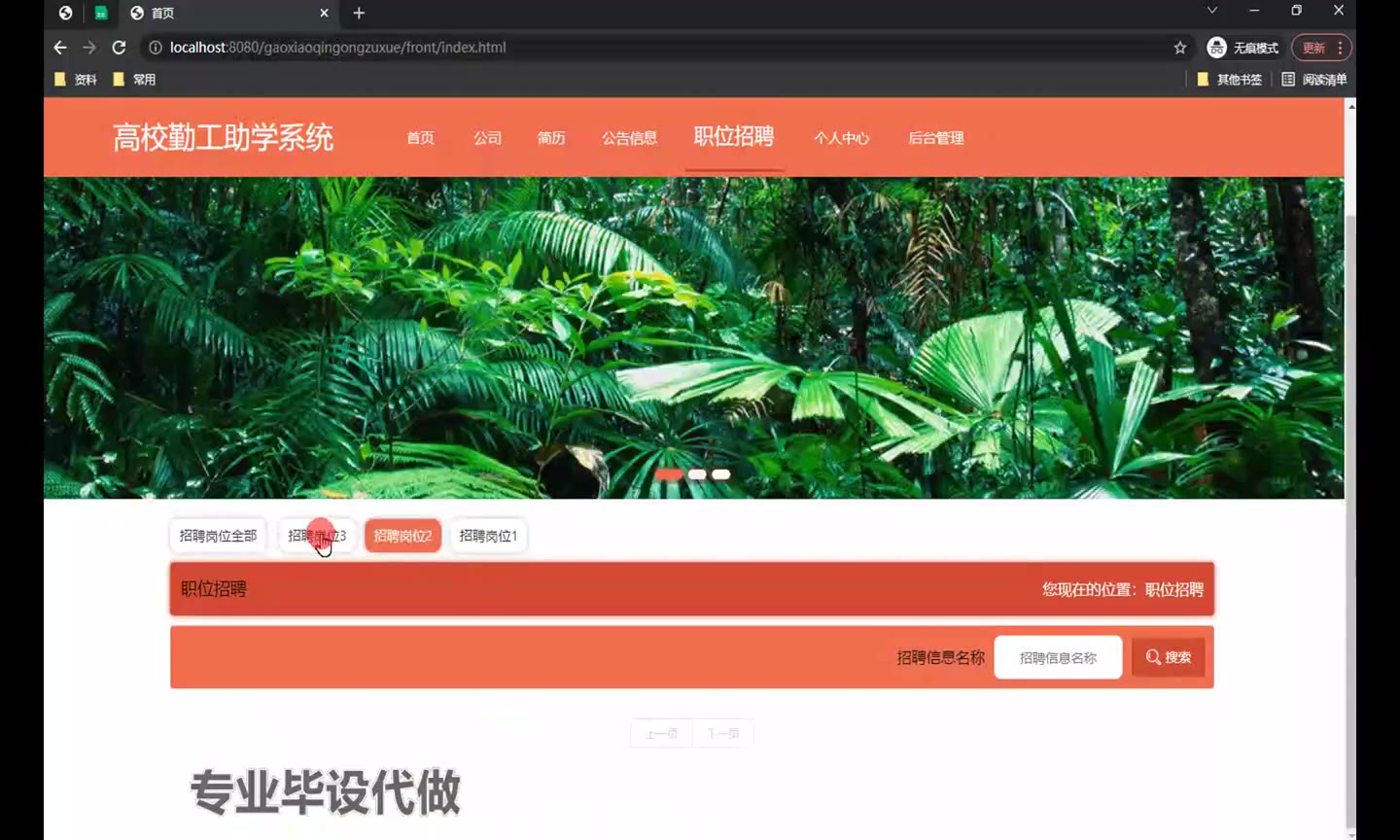
Task: Show the third carousel slide via last dot
Action: pyautogui.click(x=720, y=474)
